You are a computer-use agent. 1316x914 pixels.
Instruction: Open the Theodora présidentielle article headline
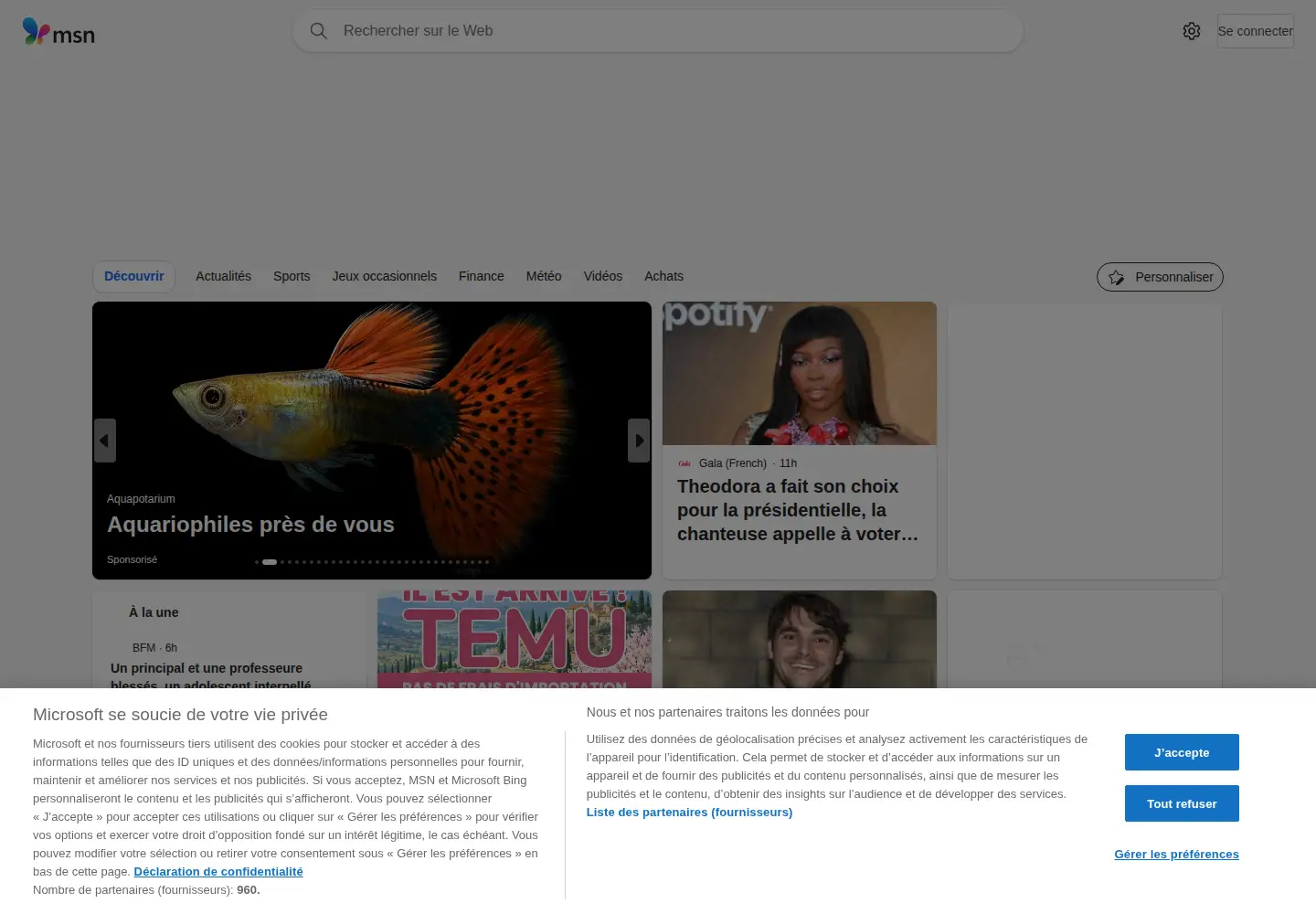798,510
